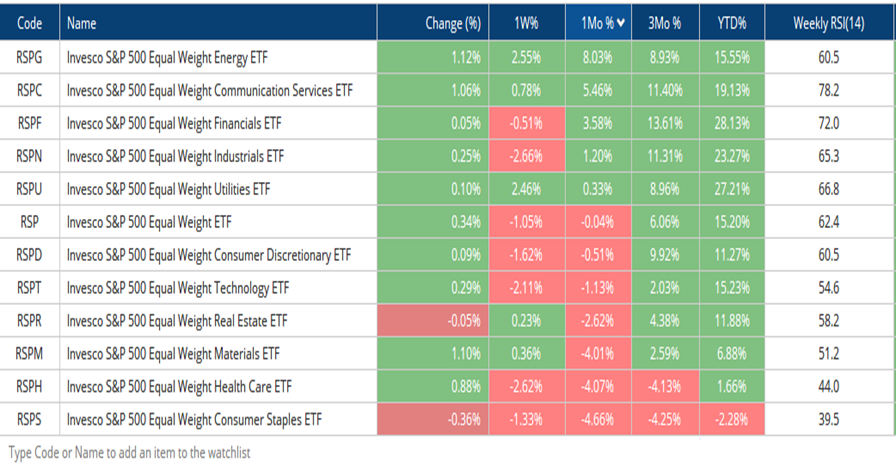Screen dimensions: 896x469
Task: Click the 1Mo % sort arrow
Action: coord(622,24)
